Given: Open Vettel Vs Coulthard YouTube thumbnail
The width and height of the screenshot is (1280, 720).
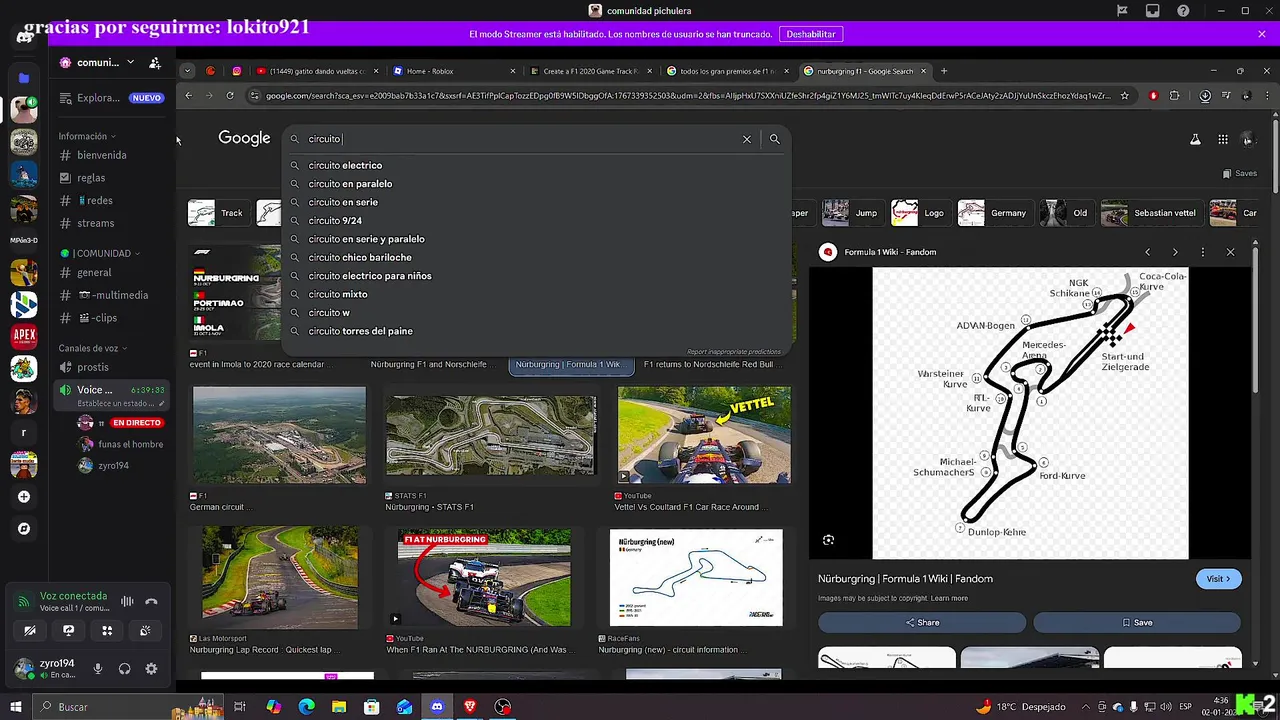Looking at the screenshot, I should click(704, 435).
